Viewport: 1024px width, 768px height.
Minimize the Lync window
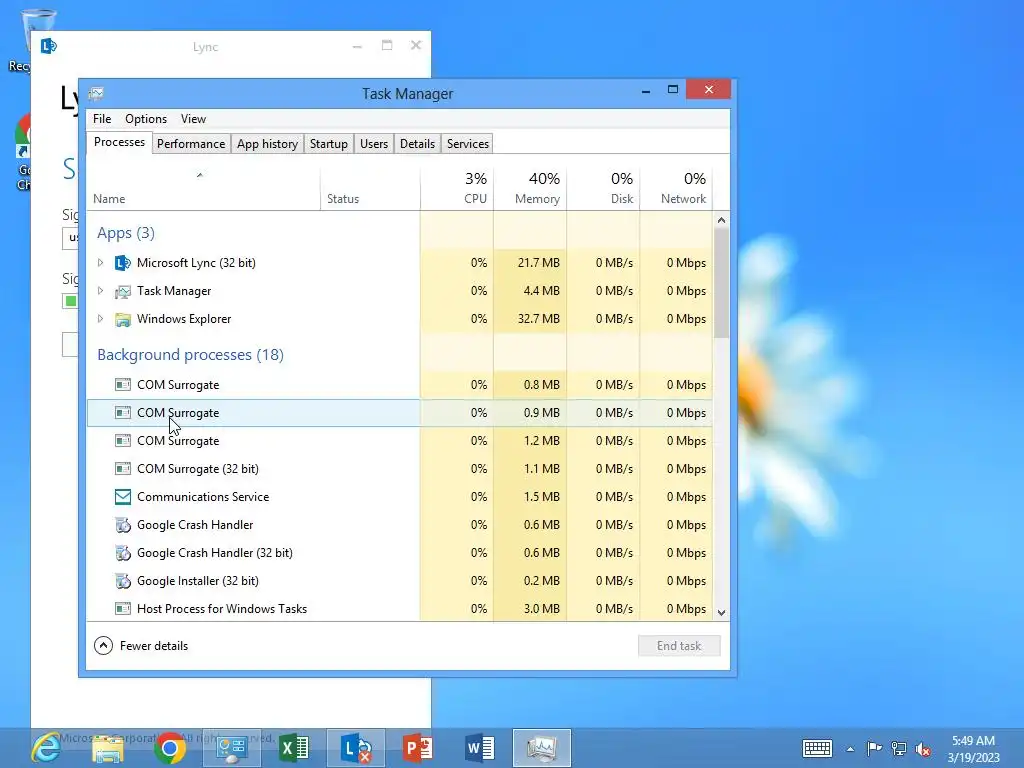(x=357, y=46)
